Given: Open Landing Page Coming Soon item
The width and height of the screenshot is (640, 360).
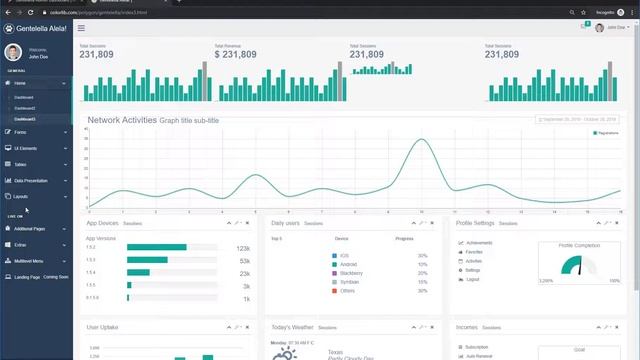Looking at the screenshot, I should pos(36,277).
